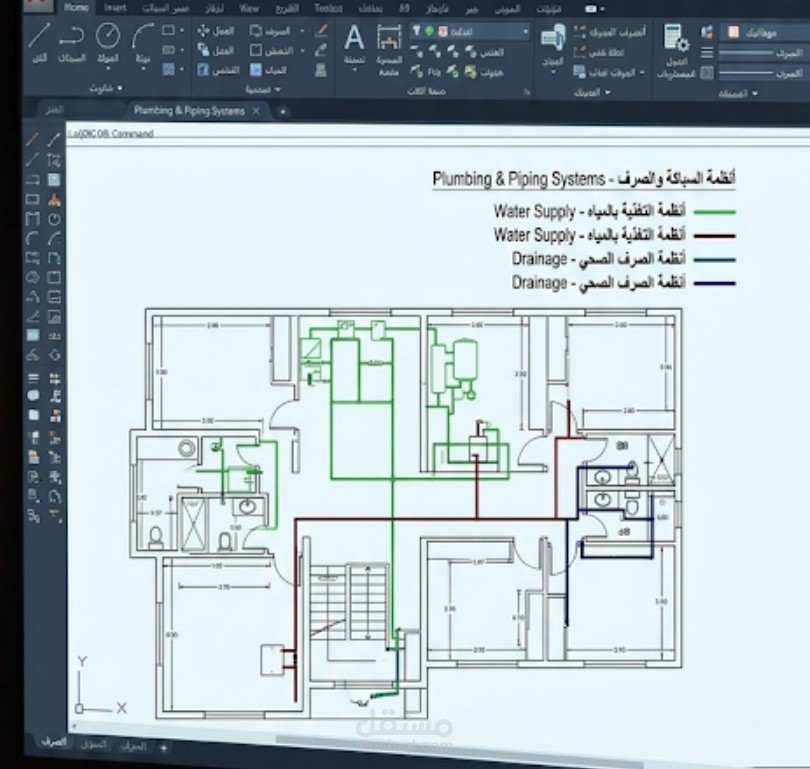The width and height of the screenshot is (810, 769).
Task: Open the Home ribbon tab
Action: [x=75, y=7]
